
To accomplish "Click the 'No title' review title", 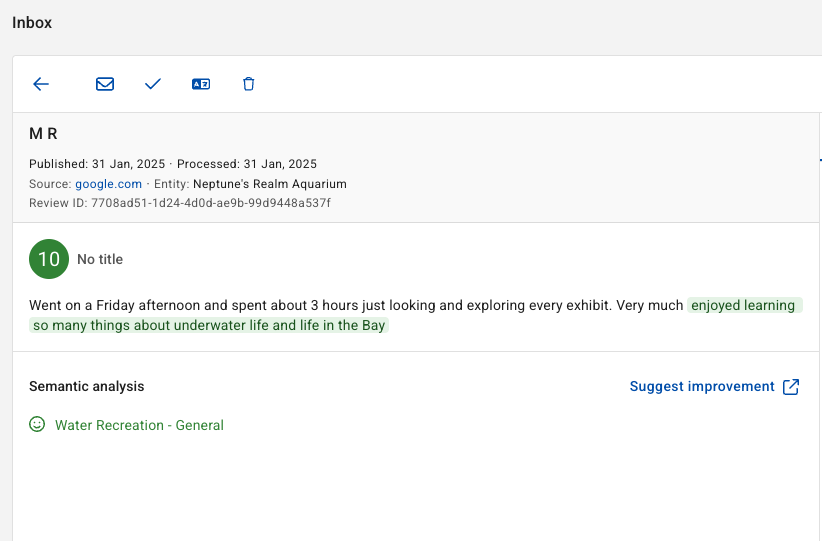I will coord(100,259).
